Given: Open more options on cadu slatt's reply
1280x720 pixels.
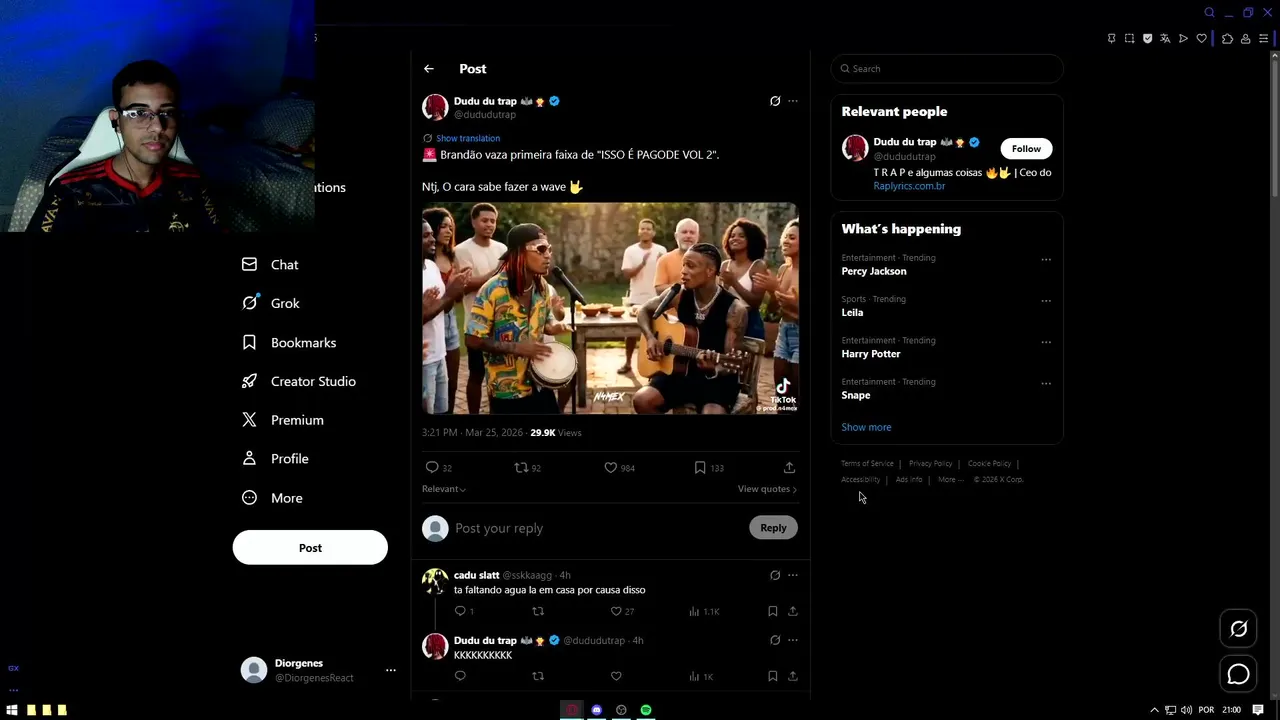Looking at the screenshot, I should tap(793, 575).
